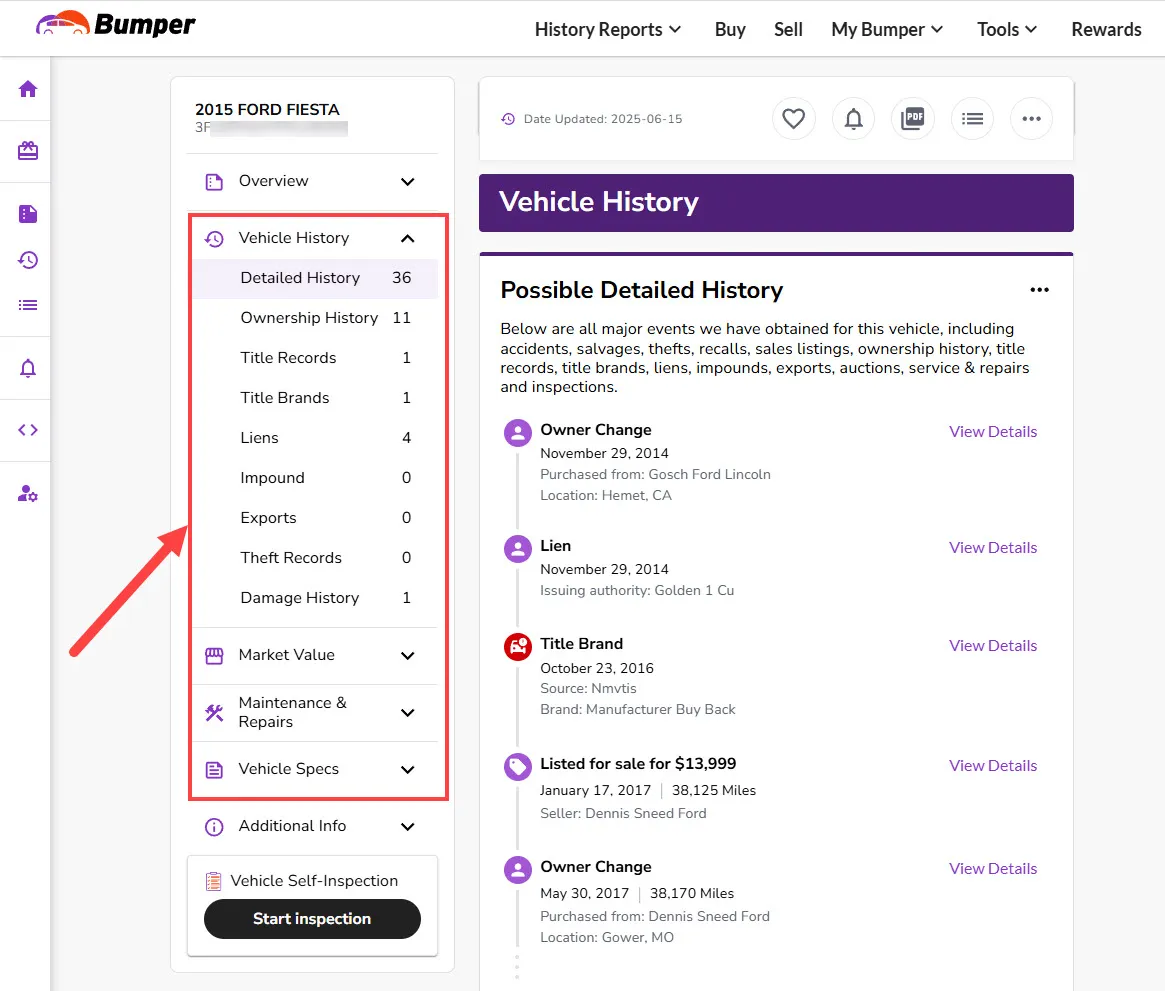Open Possible Detailed History options ellipsis

click(1039, 290)
